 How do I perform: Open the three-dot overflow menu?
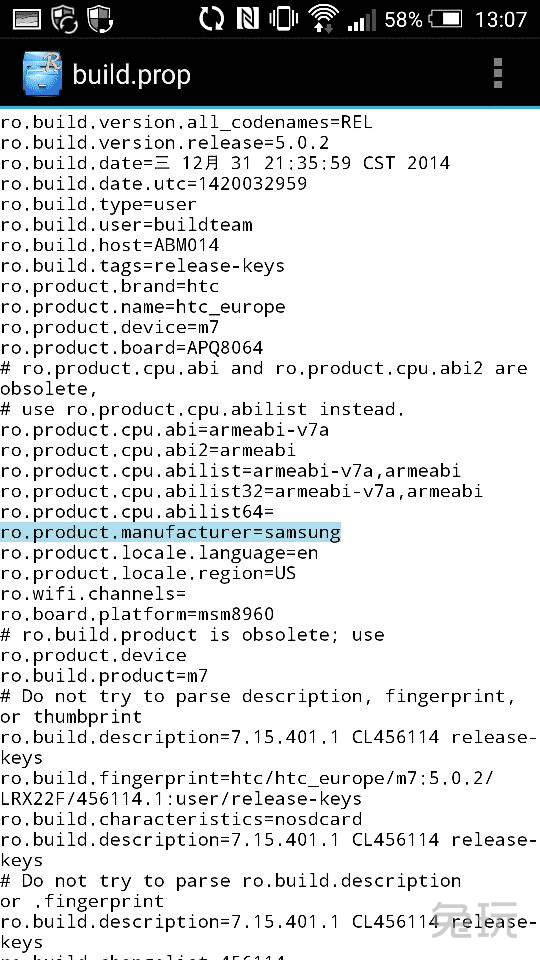(498, 74)
